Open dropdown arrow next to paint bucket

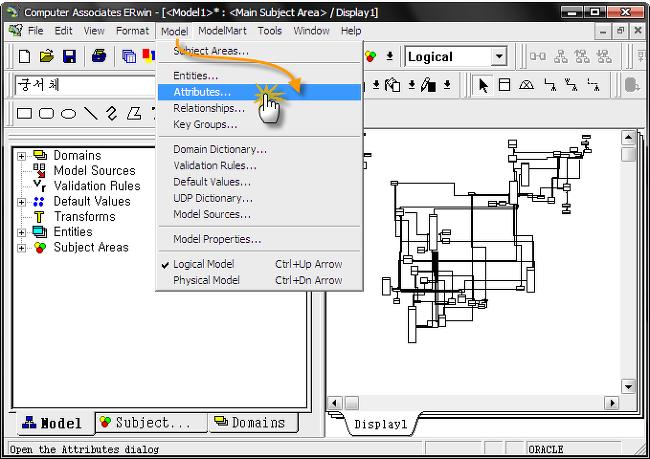(412, 85)
